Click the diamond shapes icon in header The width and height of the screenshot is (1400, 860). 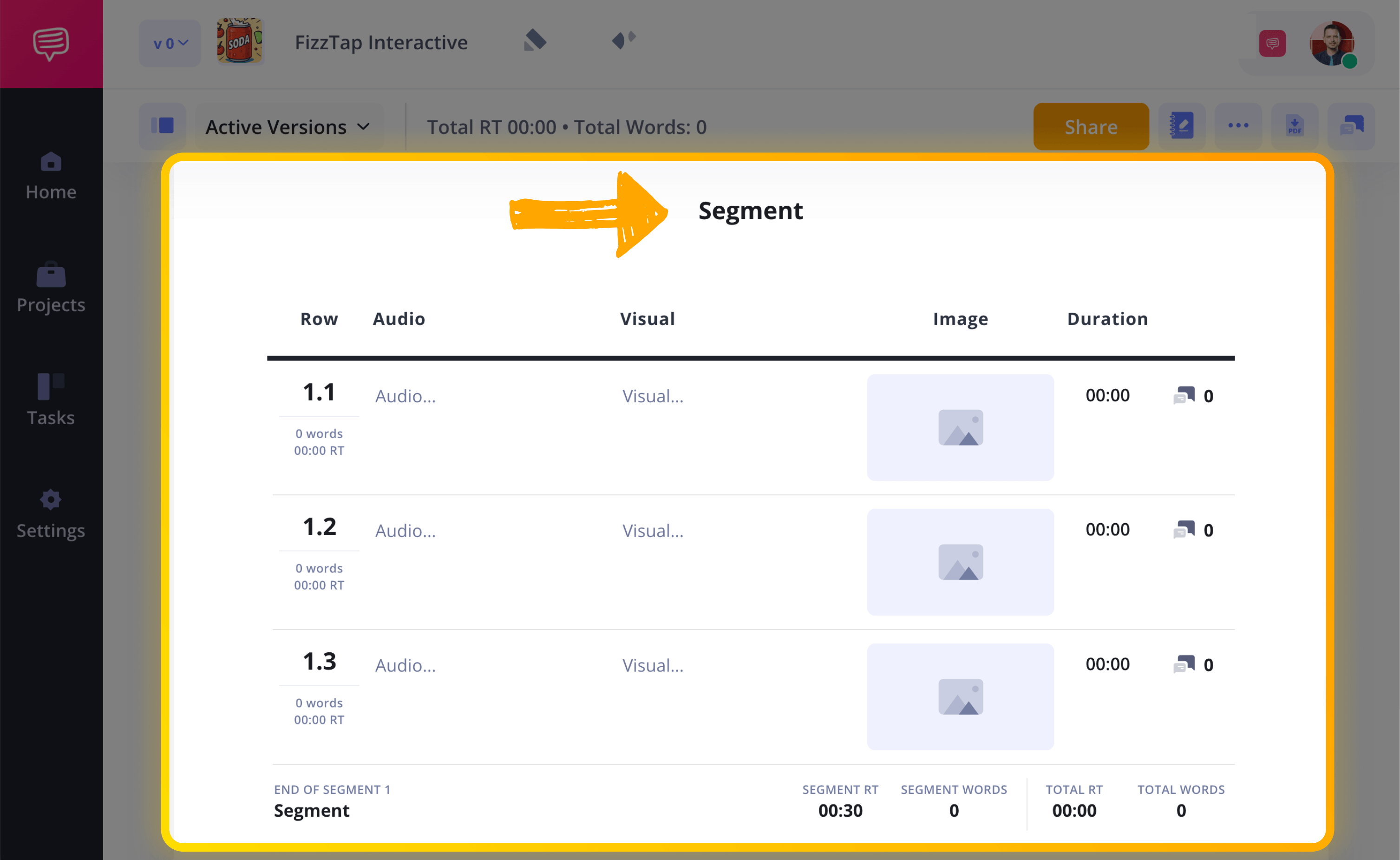(624, 40)
